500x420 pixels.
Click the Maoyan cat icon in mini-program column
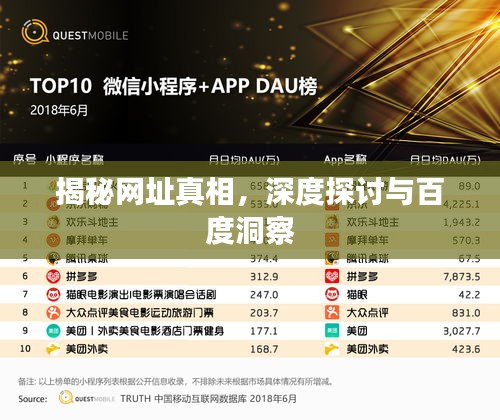[53, 295]
